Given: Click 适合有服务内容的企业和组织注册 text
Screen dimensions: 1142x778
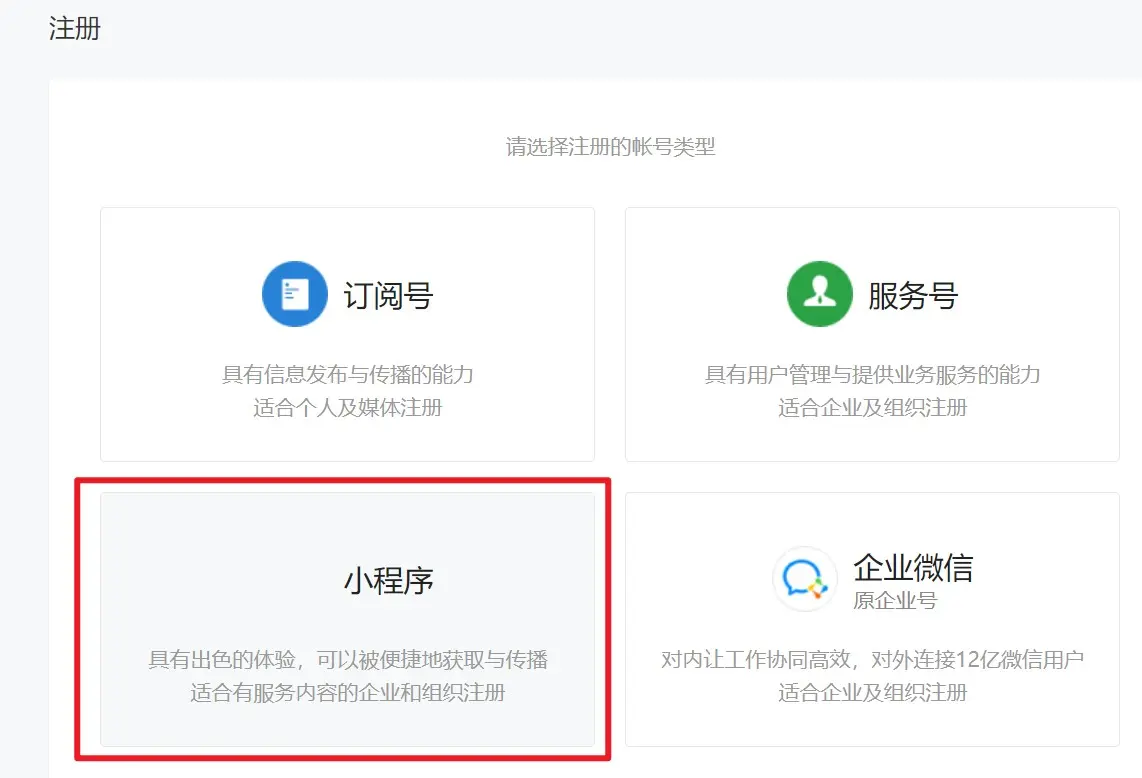Looking at the screenshot, I should coord(347,692).
